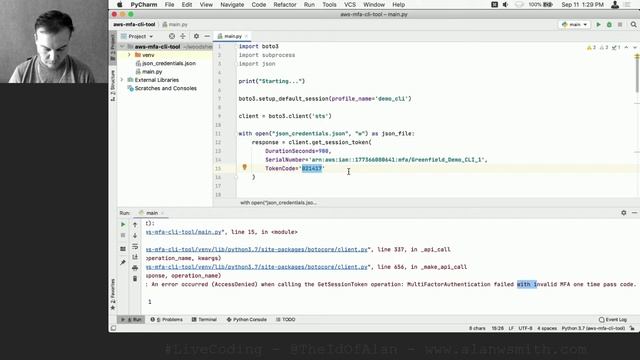The height and width of the screenshot is (360, 640).
Task: Open Run panel settings gear
Action: click(624, 213)
